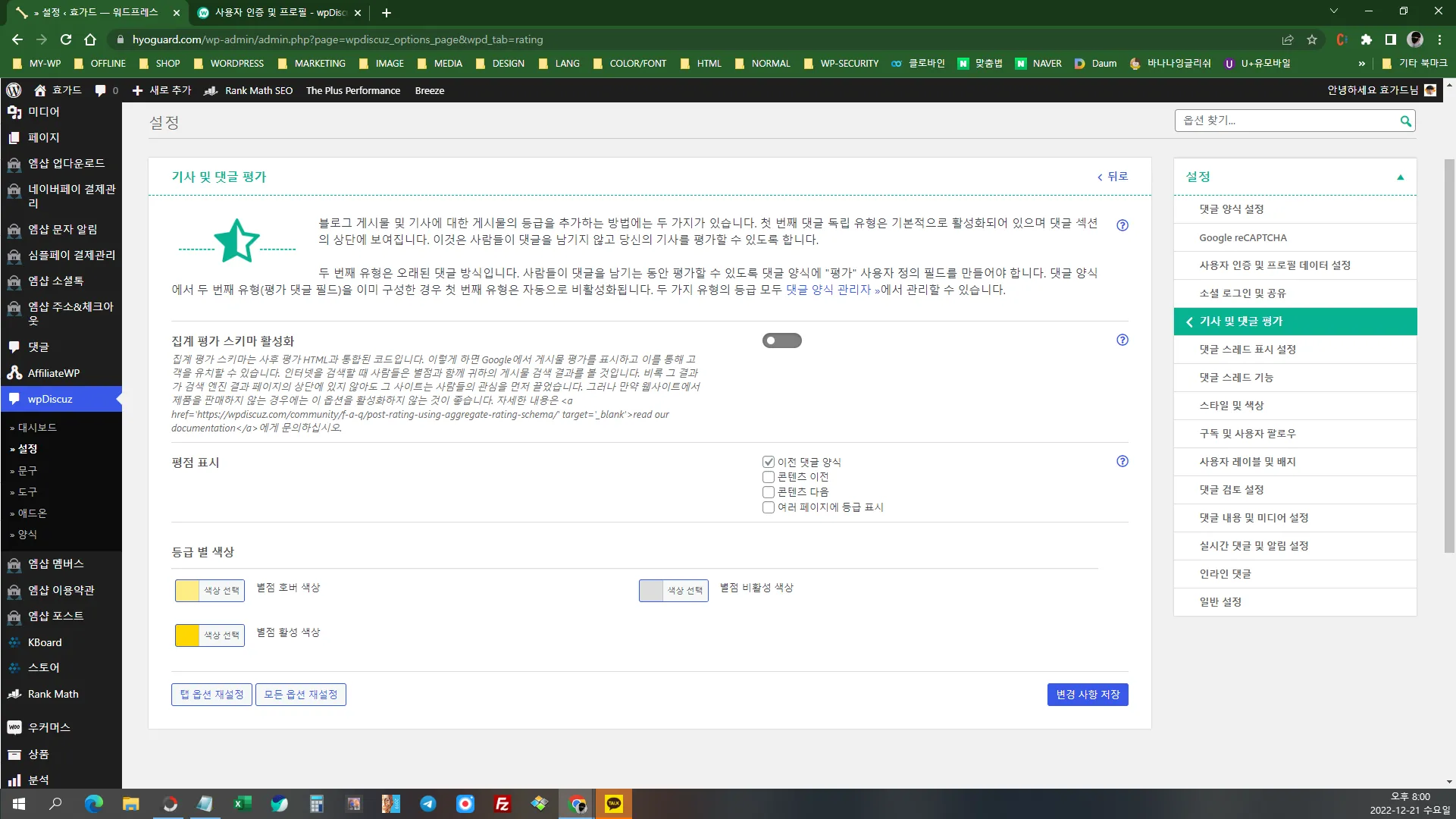
Task: Collapse the 설정 side panel arrow
Action: (1401, 177)
